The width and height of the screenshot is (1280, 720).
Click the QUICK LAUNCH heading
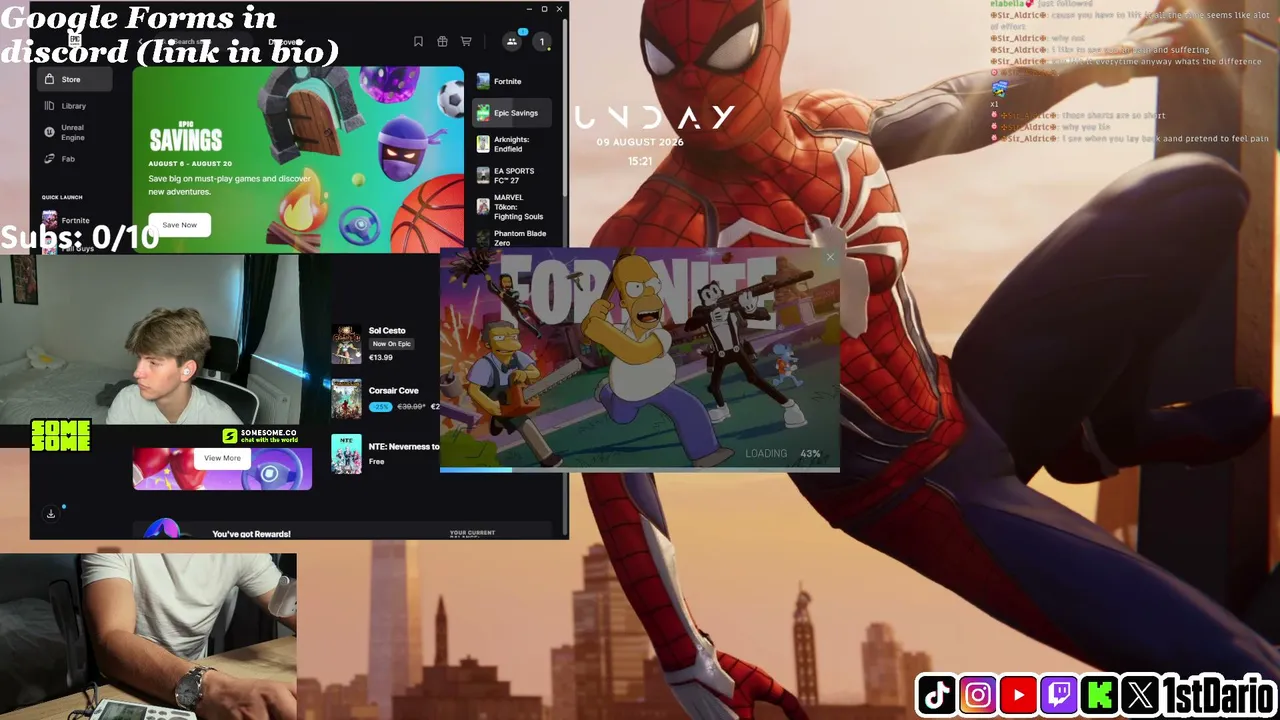[62, 197]
